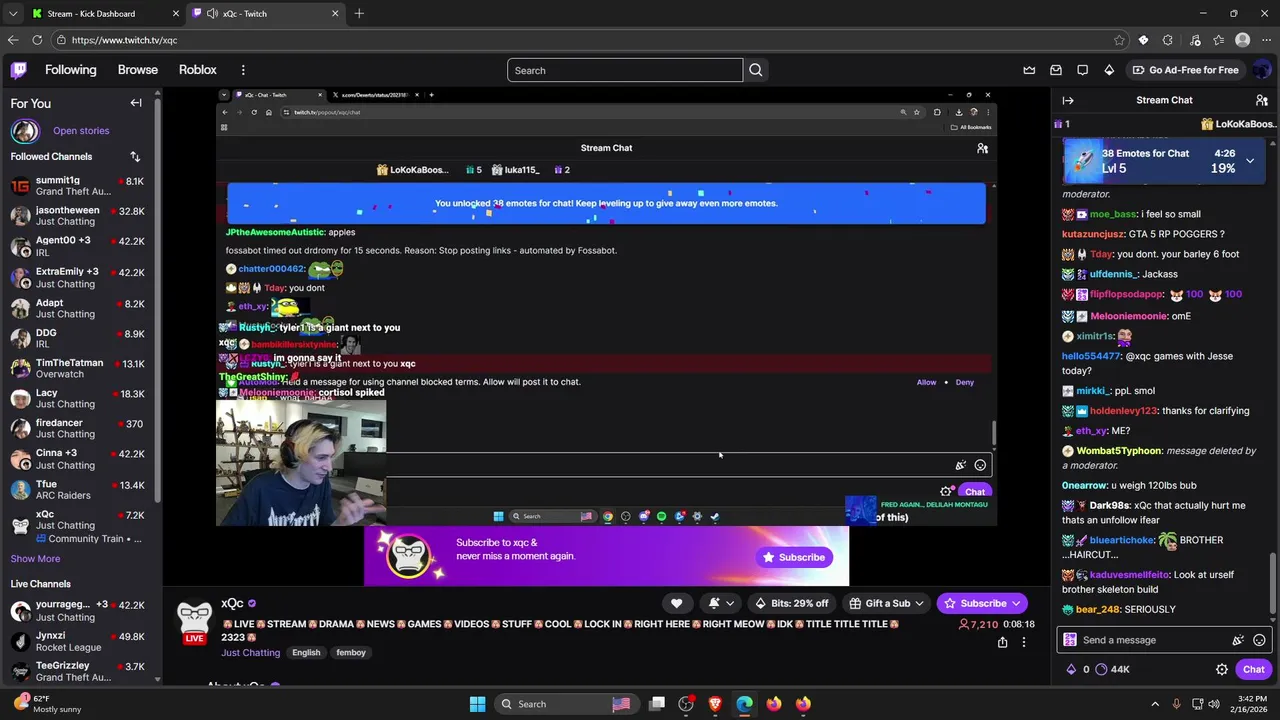The image size is (1280, 720).
Task: Click the xQc channel avatar with LIVE badge
Action: coord(195,622)
